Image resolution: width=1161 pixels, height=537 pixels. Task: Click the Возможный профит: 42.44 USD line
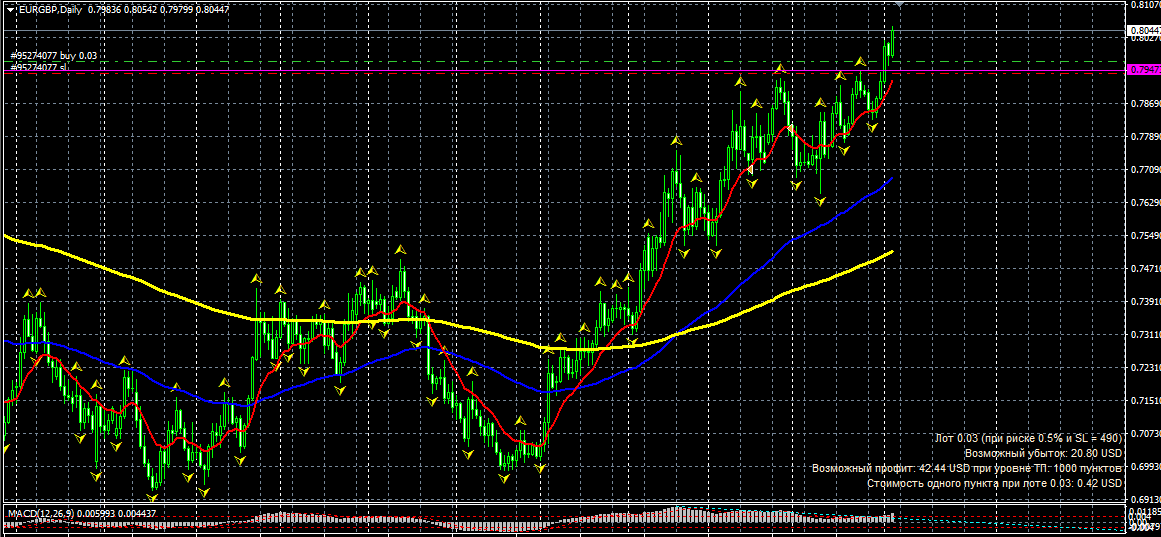pyautogui.click(x=968, y=468)
